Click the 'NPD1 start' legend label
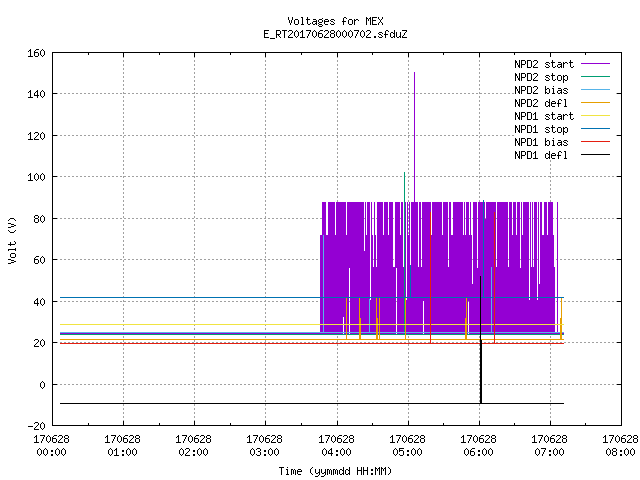The image size is (640, 480). [x=544, y=116]
